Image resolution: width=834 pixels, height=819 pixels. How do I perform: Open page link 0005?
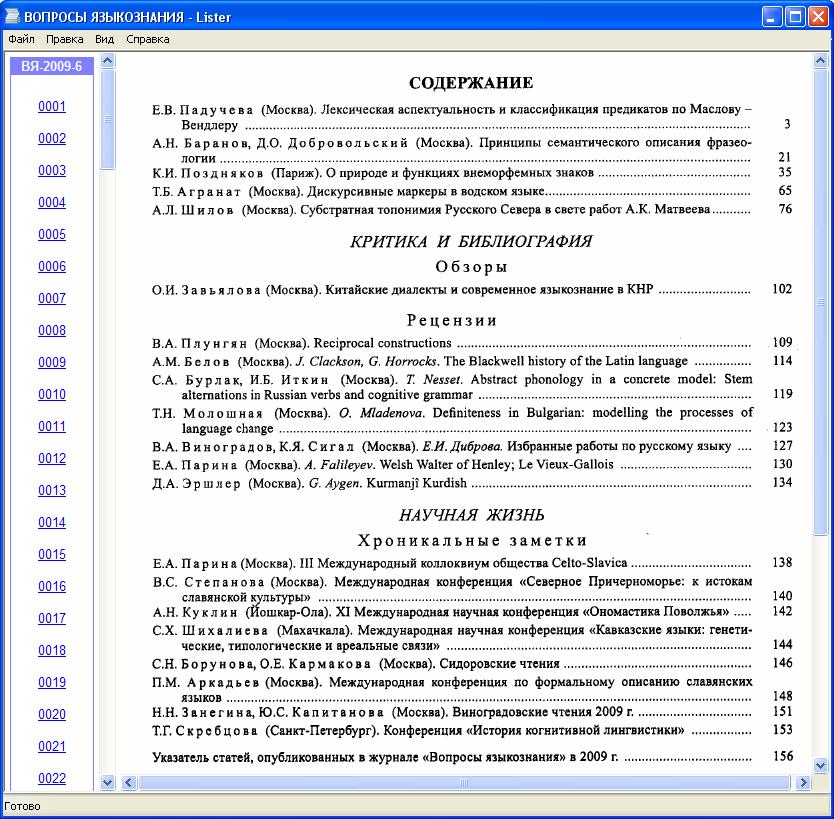52,235
